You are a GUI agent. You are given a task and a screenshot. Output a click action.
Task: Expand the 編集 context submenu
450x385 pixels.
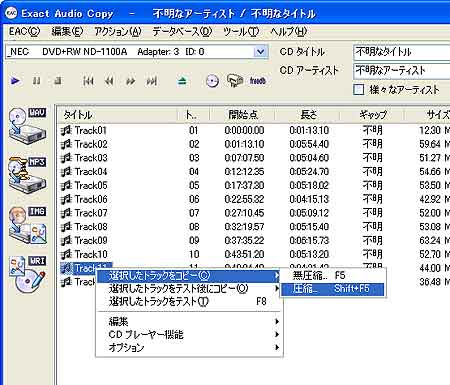coord(188,321)
